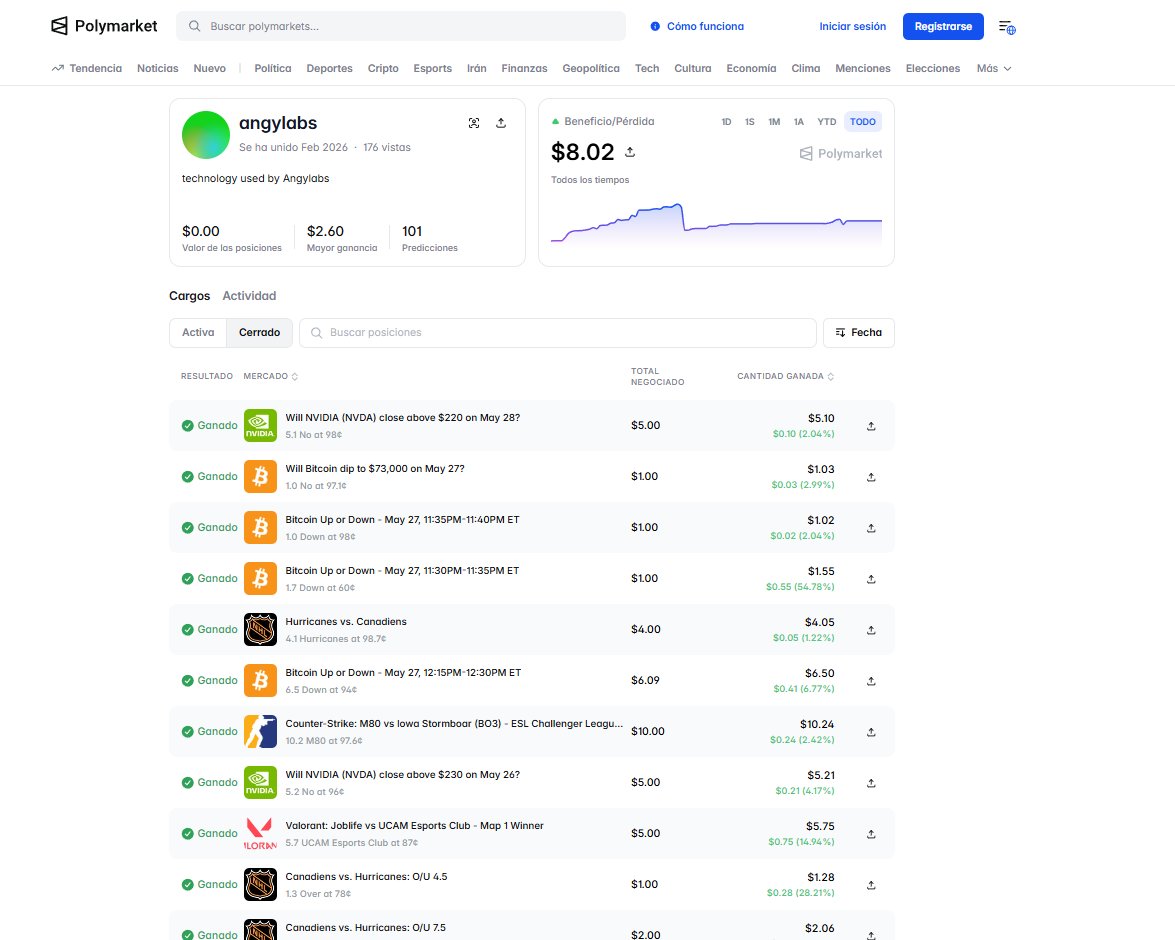
Task: Switch to Cerrado positions
Action: point(259,333)
